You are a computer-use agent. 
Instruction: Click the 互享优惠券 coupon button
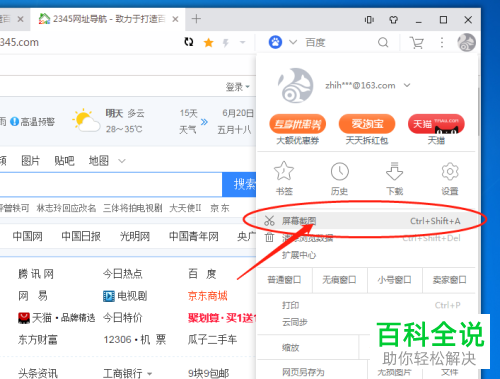pos(297,124)
